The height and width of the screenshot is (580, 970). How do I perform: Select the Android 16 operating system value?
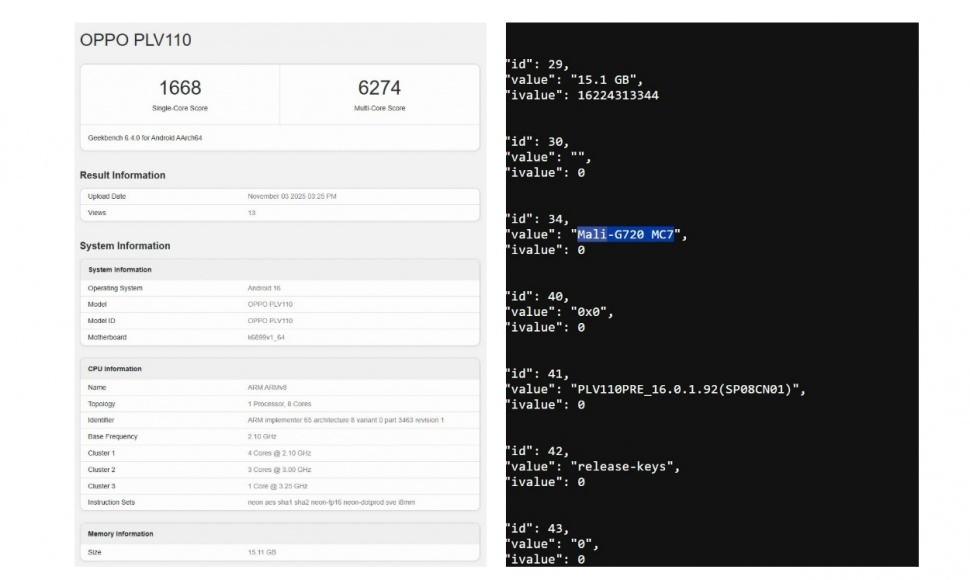pyautogui.click(x=265, y=288)
